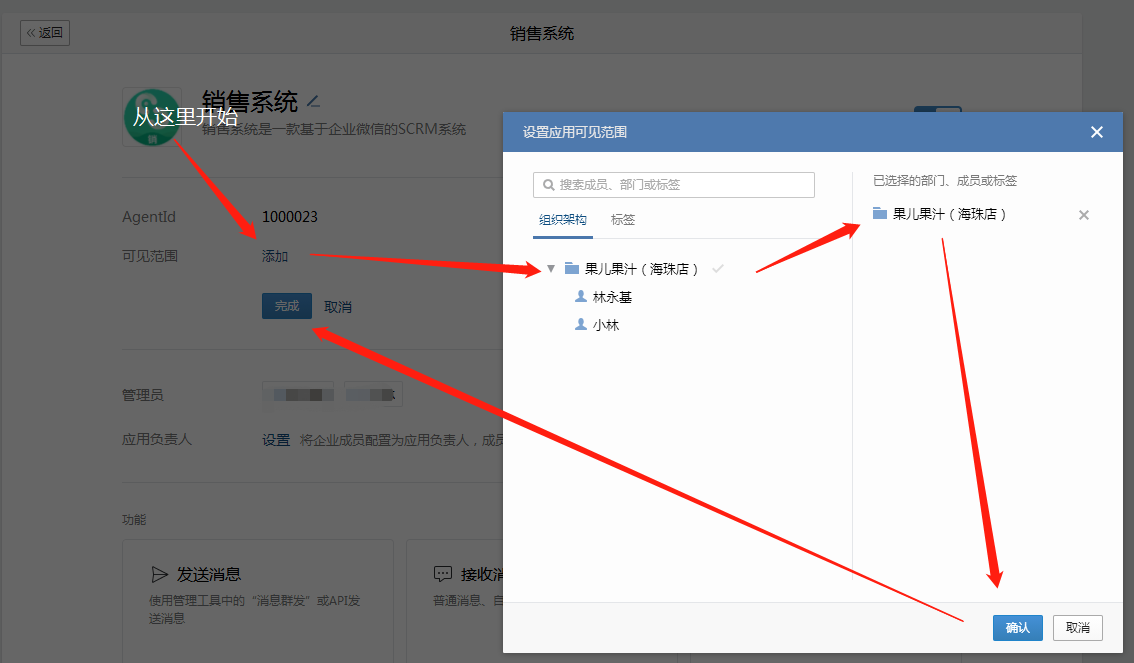Remove 果儿果汁（海珠店）from selected list
1134x663 pixels.
[x=1083, y=215]
